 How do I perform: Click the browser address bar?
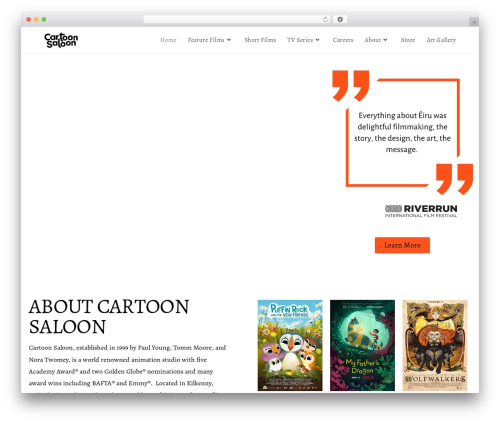click(237, 20)
